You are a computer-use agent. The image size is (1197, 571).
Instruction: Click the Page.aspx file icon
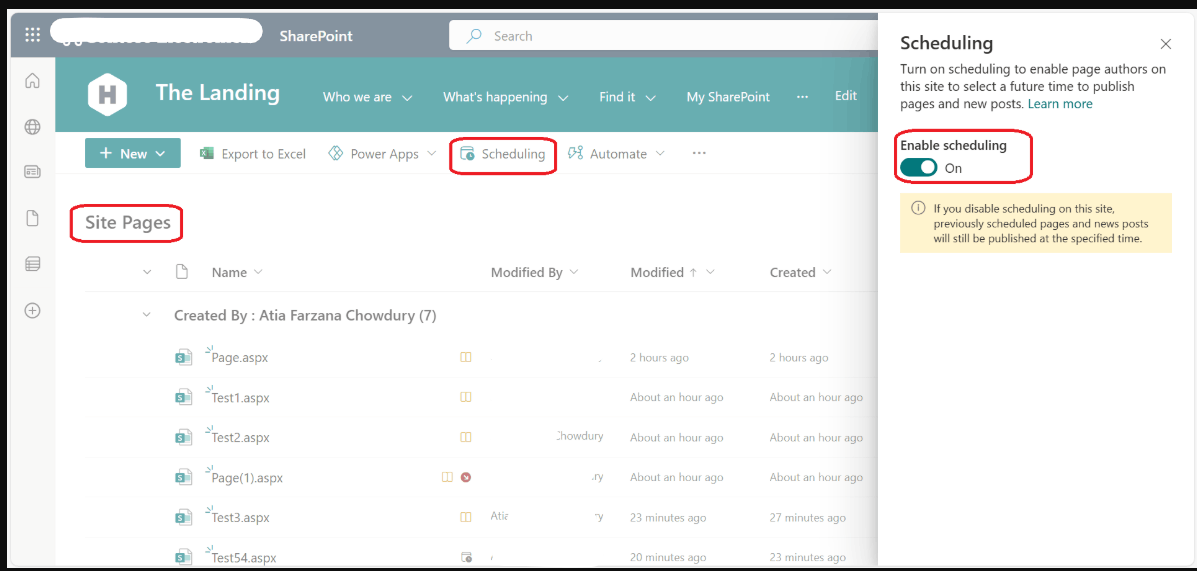coord(183,357)
